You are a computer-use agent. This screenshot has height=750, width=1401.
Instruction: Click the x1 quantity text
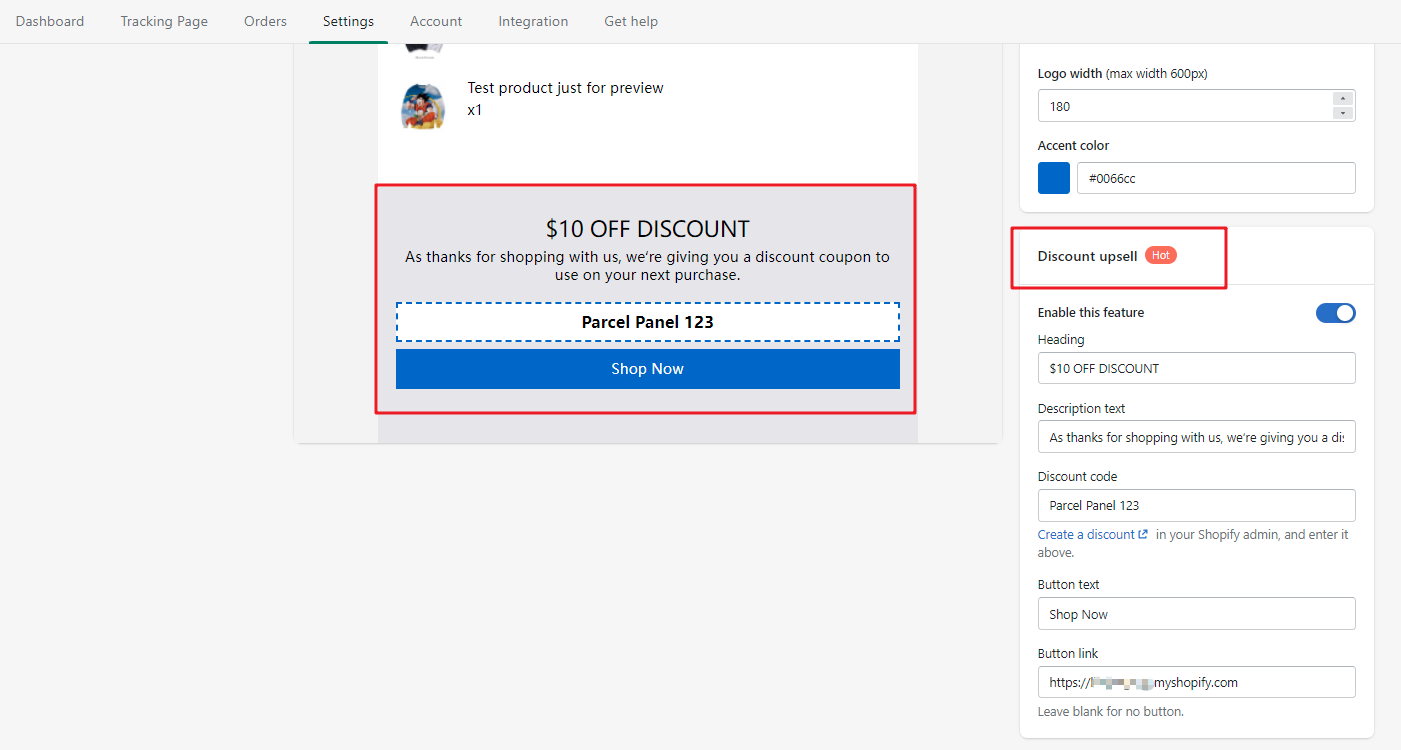(x=475, y=110)
